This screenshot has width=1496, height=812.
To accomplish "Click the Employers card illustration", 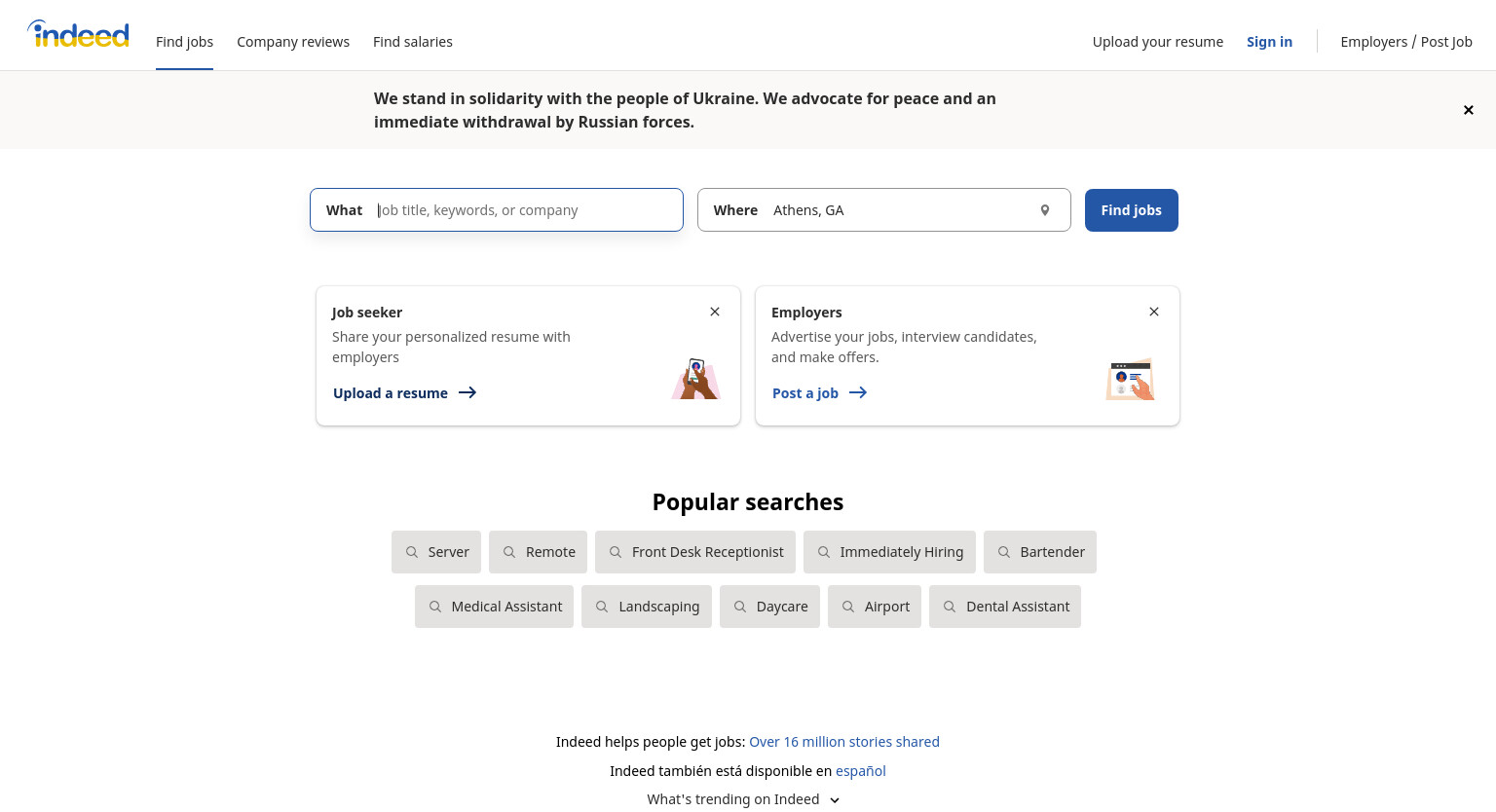I will point(1130,380).
